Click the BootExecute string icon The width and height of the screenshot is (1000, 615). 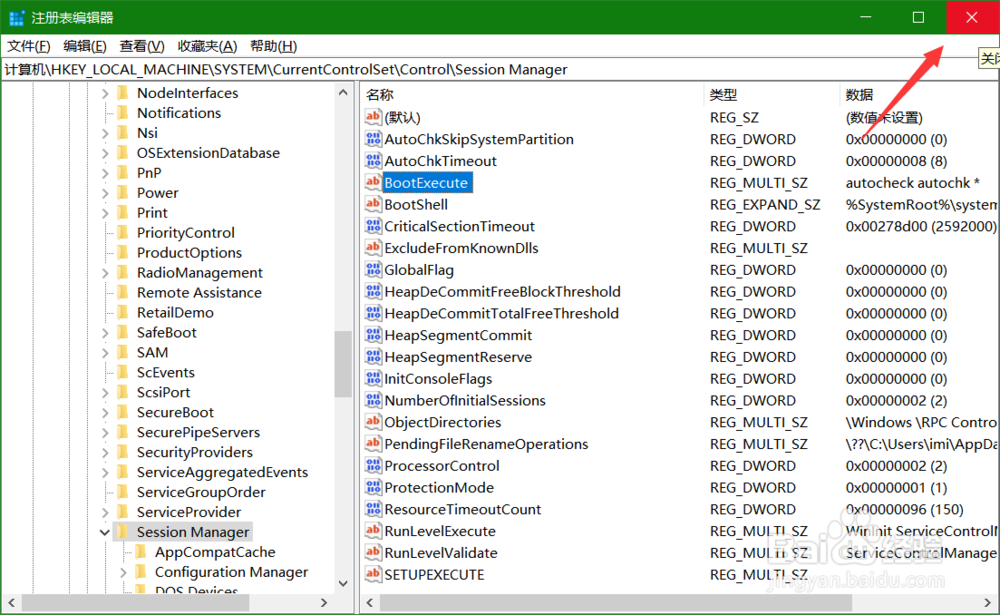pos(373,182)
